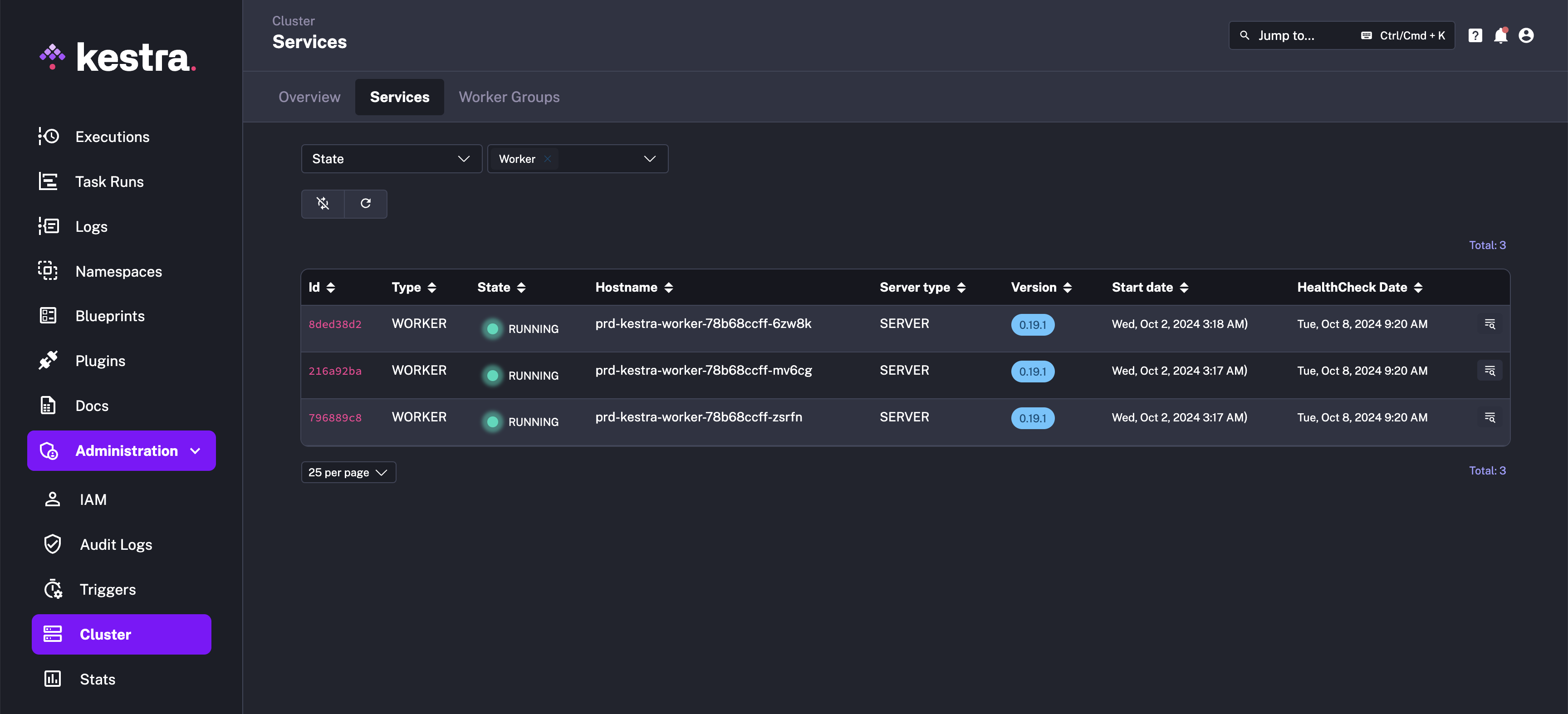Open the Executions section in the sidebar

pos(112,137)
